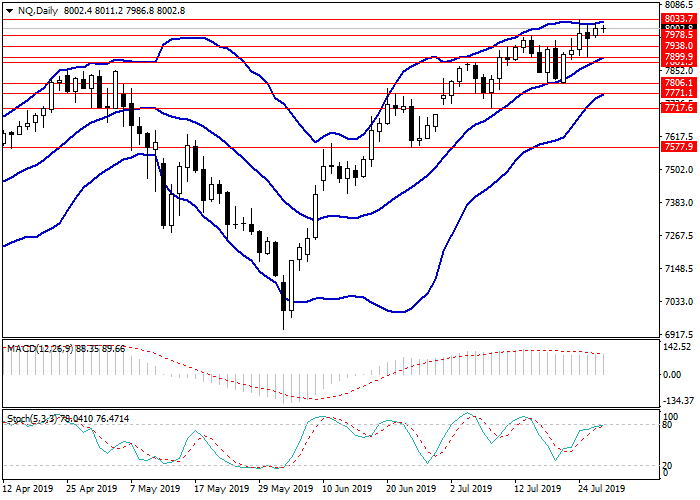Click the 7717.6 red price label
Screen dimensions: 700x500
679,108
